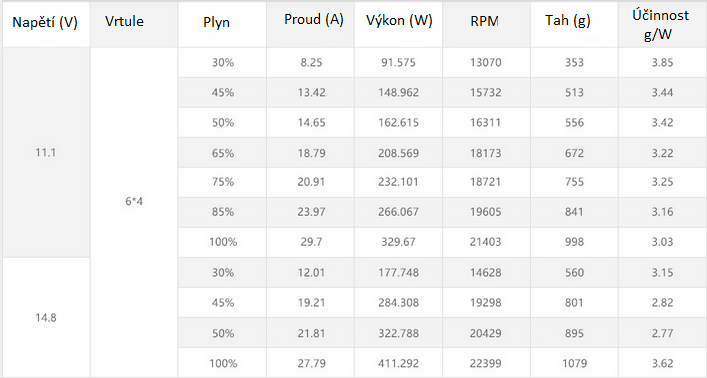The image size is (707, 378).
Task: Click the 411.292 power cell
Action: point(398,363)
